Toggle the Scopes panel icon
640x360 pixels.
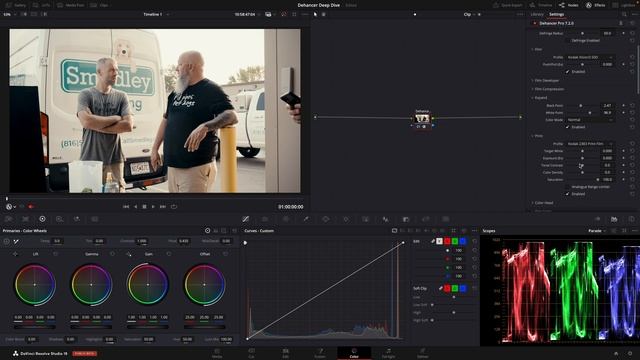pos(614,219)
